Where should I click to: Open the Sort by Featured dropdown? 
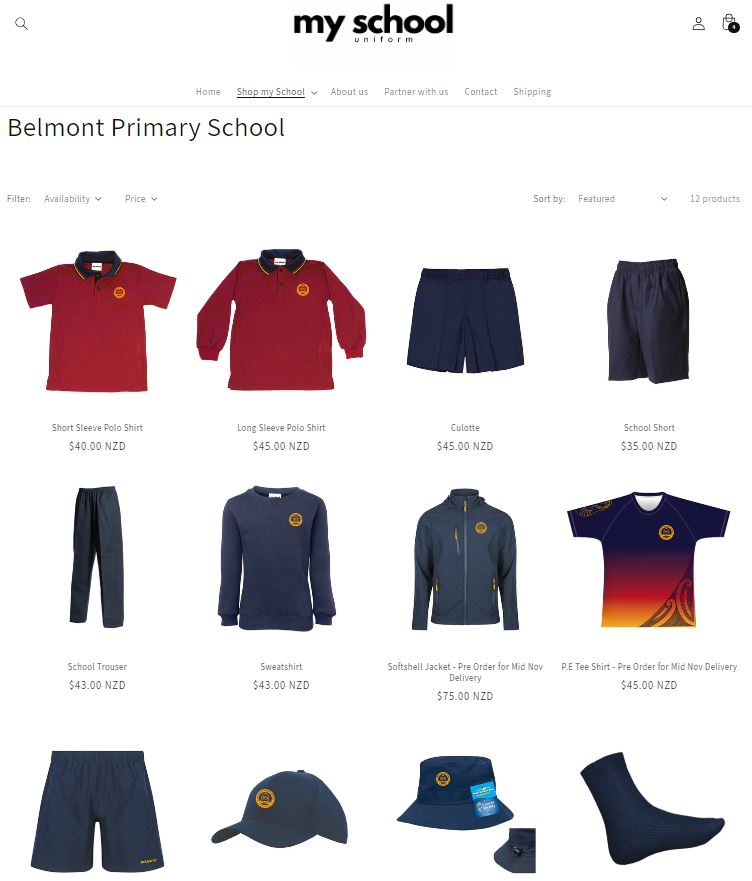tap(623, 199)
